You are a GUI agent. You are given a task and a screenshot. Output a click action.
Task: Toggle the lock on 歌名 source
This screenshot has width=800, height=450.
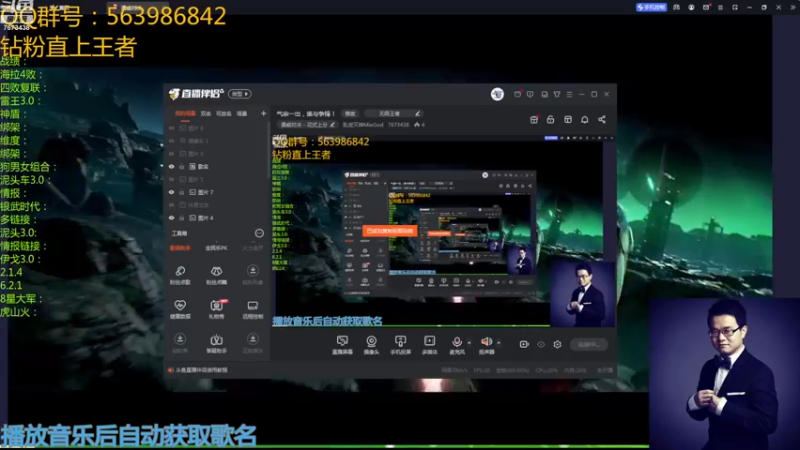click(x=182, y=166)
